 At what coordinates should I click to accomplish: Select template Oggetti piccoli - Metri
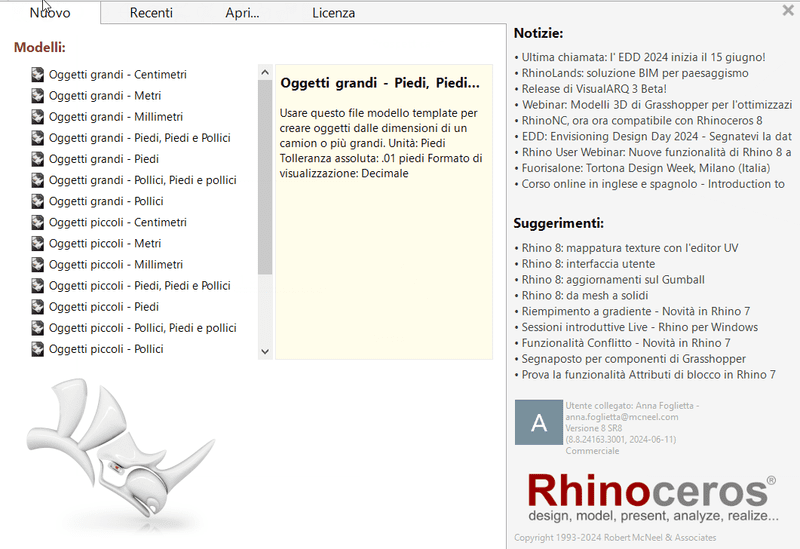pos(105,243)
